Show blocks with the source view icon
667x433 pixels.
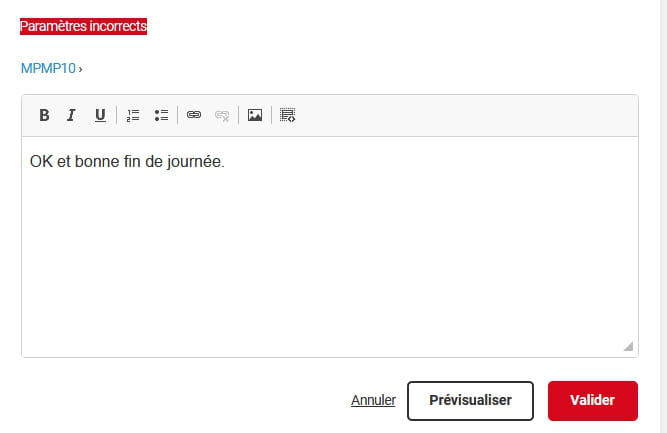[x=288, y=115]
